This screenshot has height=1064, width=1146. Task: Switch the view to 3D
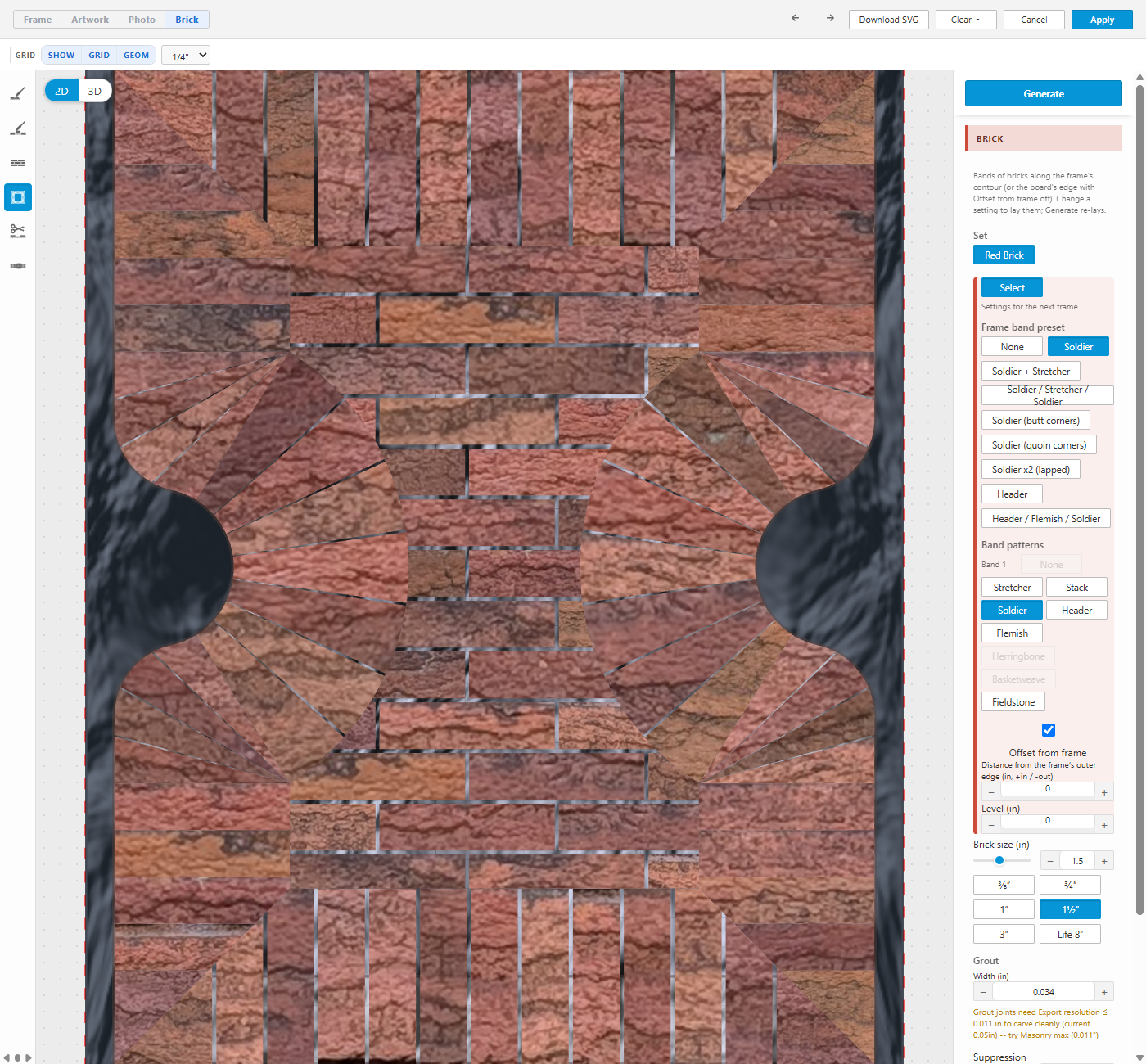pyautogui.click(x=95, y=91)
